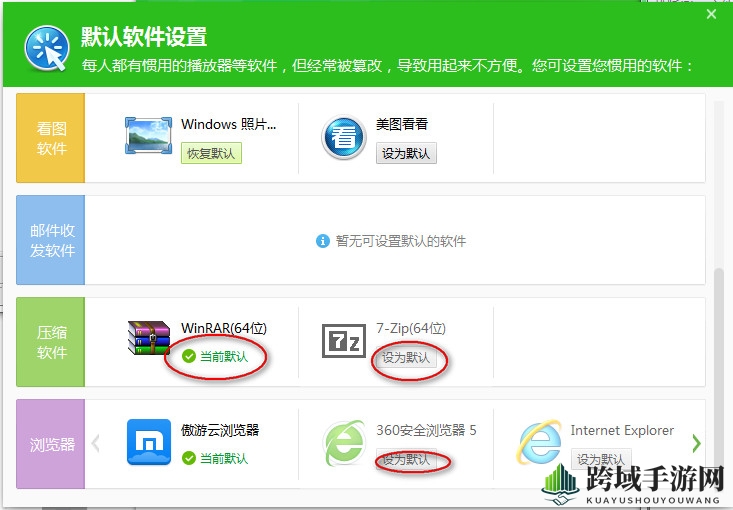Select the 压缩软件 category tab
Viewport: 733px width, 510px height.
[x=50, y=342]
